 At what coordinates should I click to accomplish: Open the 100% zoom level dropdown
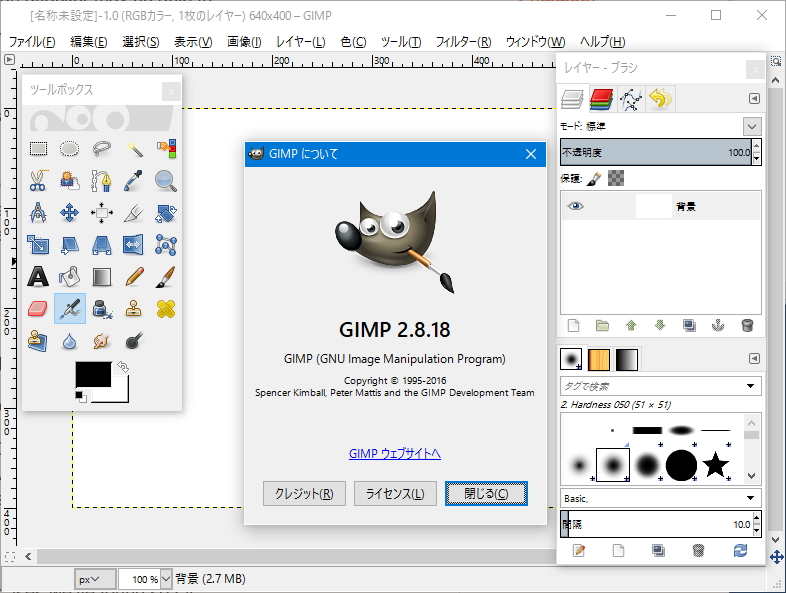coord(166,579)
